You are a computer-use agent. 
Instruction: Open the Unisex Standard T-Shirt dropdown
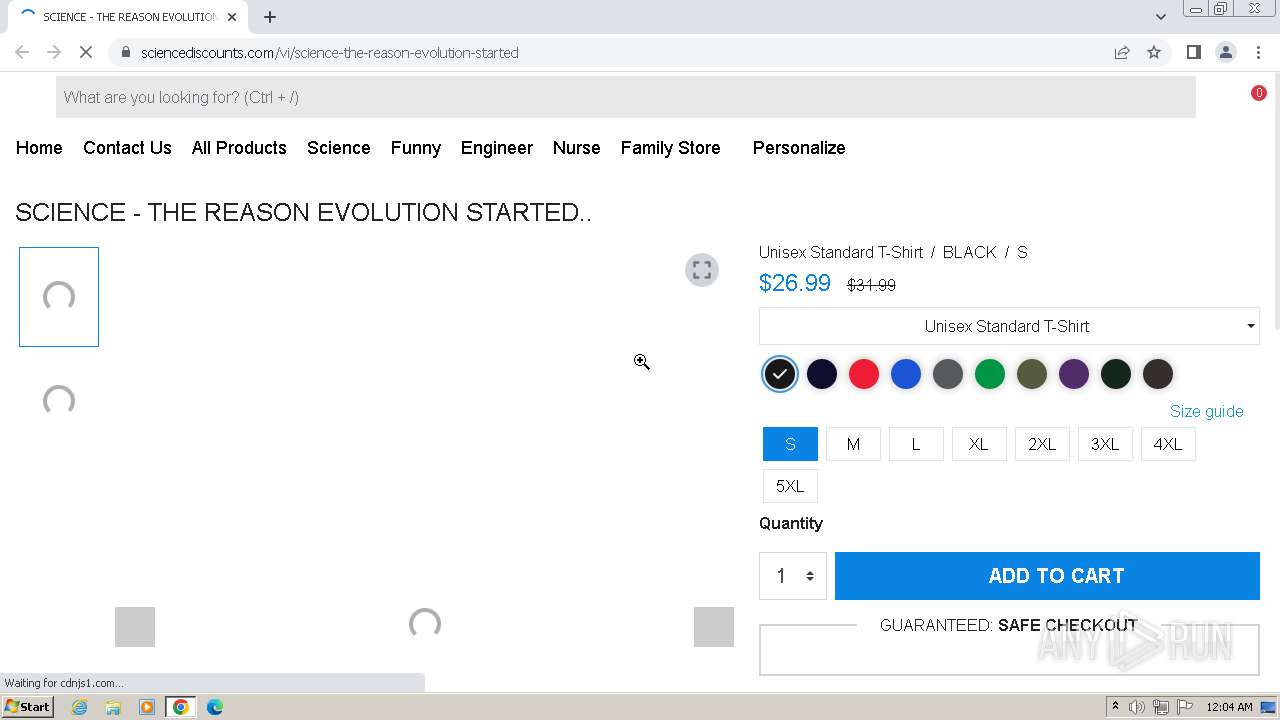coord(1009,326)
